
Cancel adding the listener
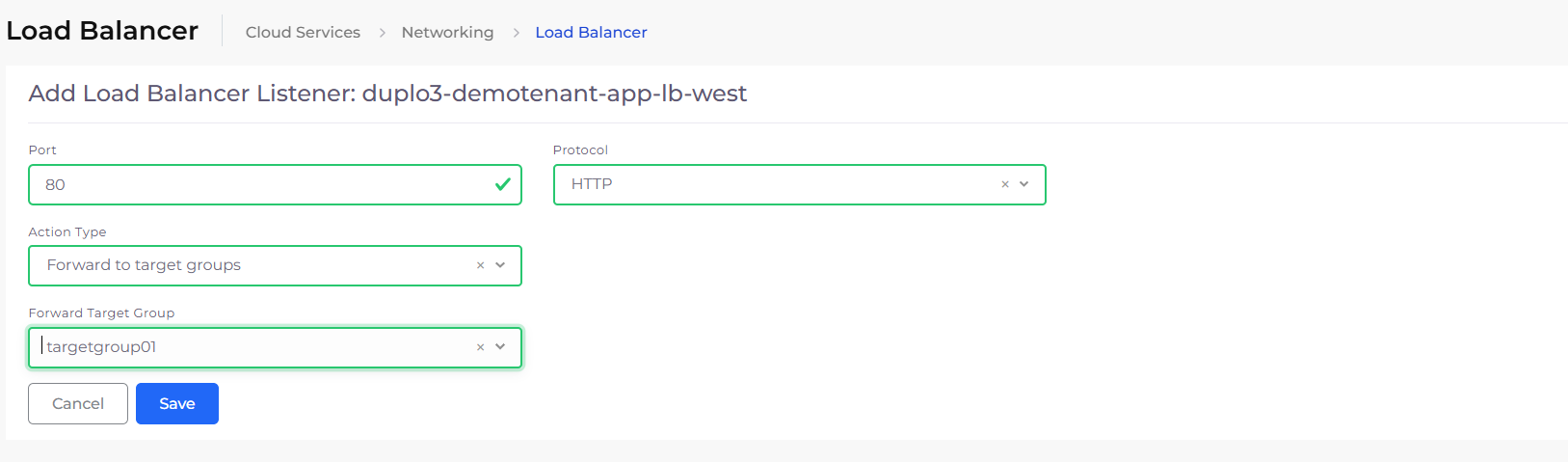78,403
